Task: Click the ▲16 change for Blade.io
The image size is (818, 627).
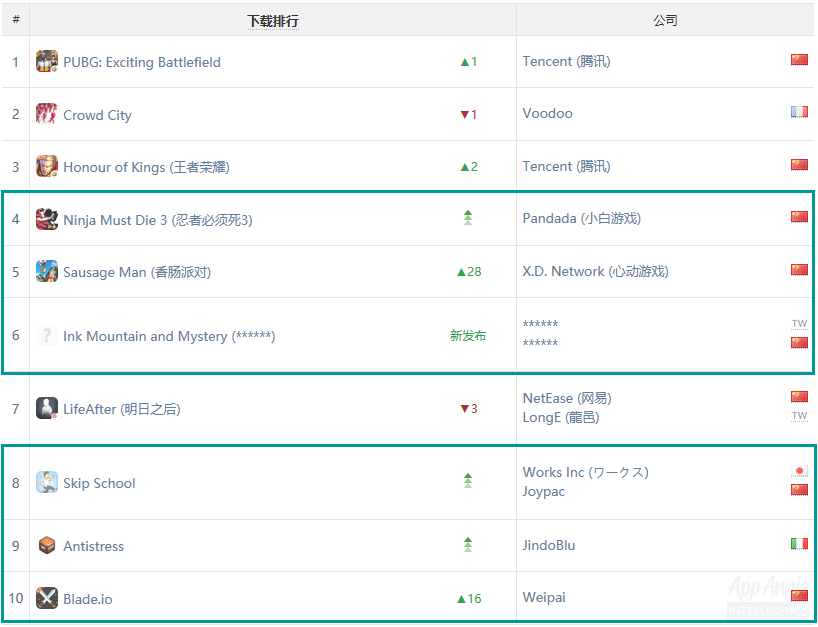Action: pyautogui.click(x=469, y=599)
